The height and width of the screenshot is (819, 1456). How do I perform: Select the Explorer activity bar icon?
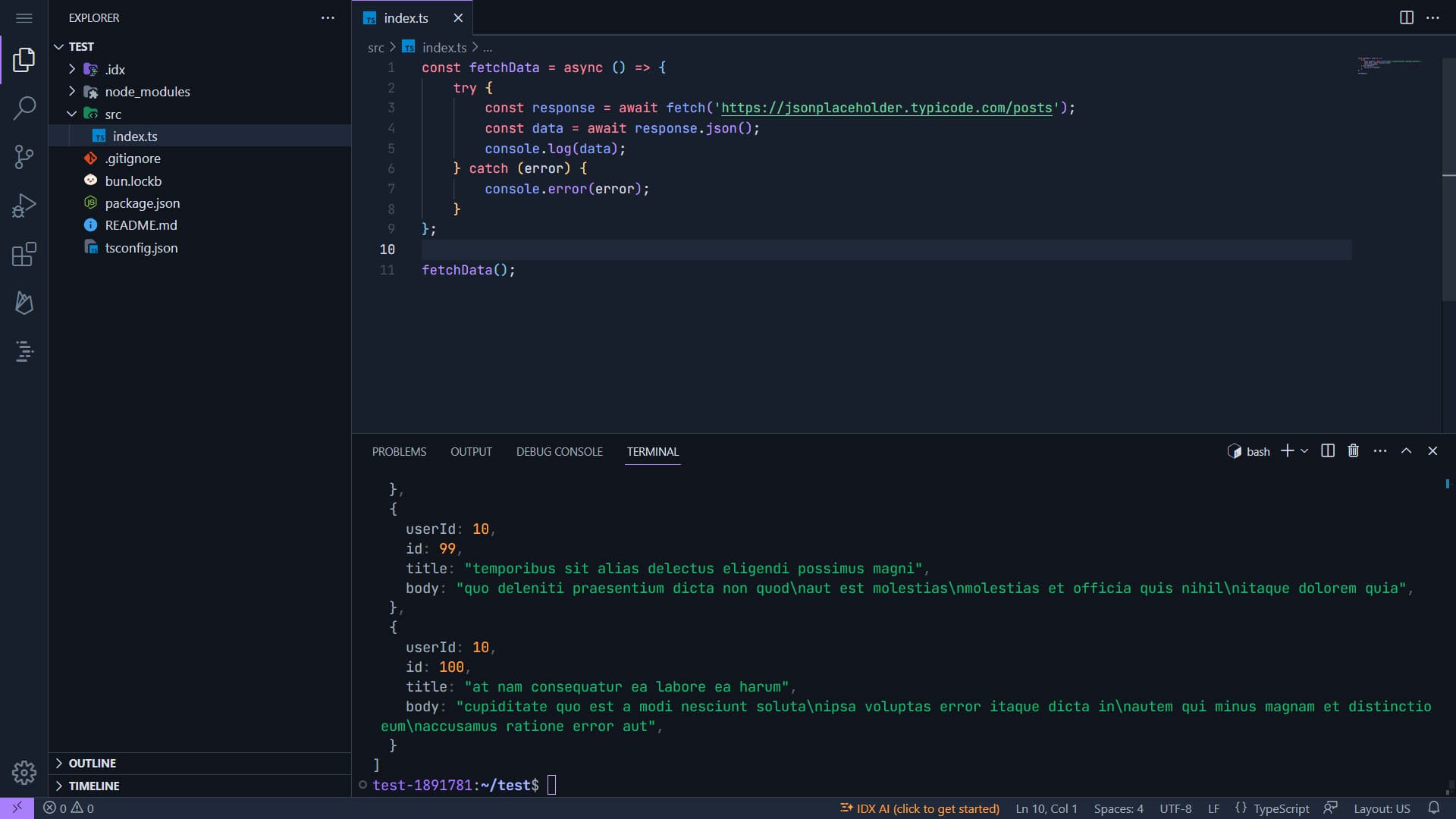(24, 60)
